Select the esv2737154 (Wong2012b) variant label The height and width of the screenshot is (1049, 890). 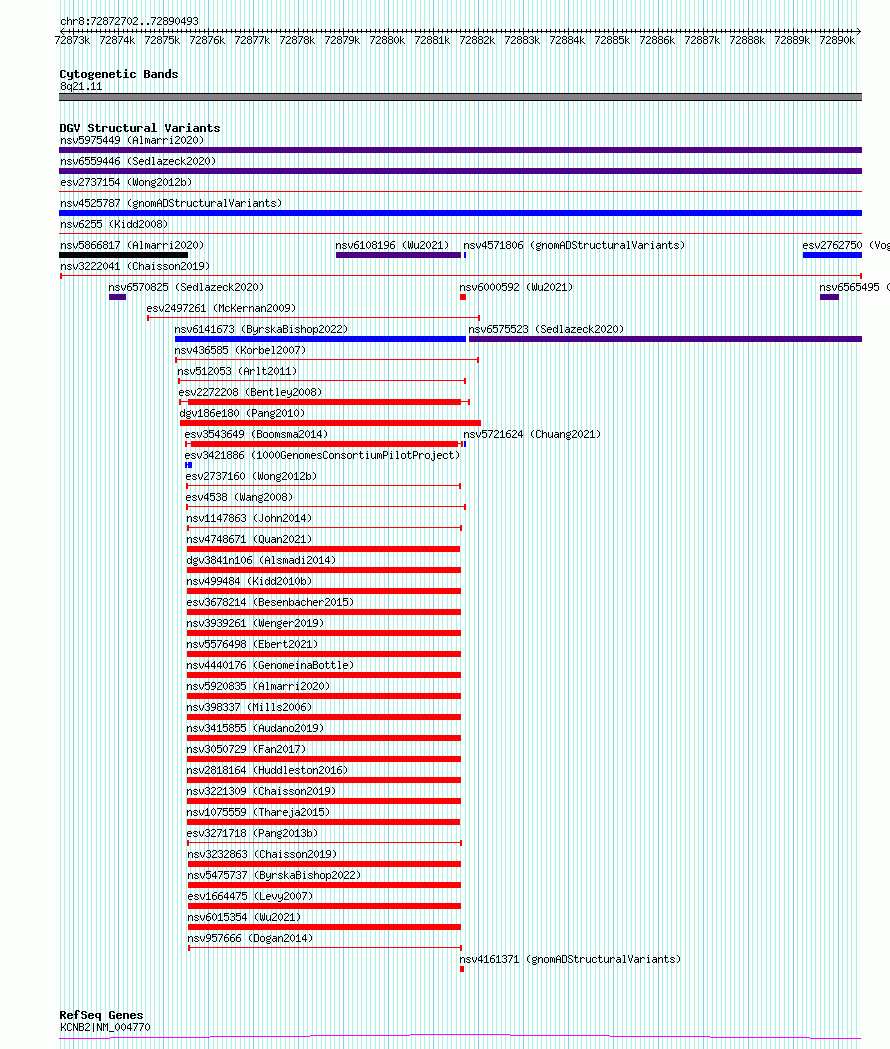pyautogui.click(x=126, y=182)
